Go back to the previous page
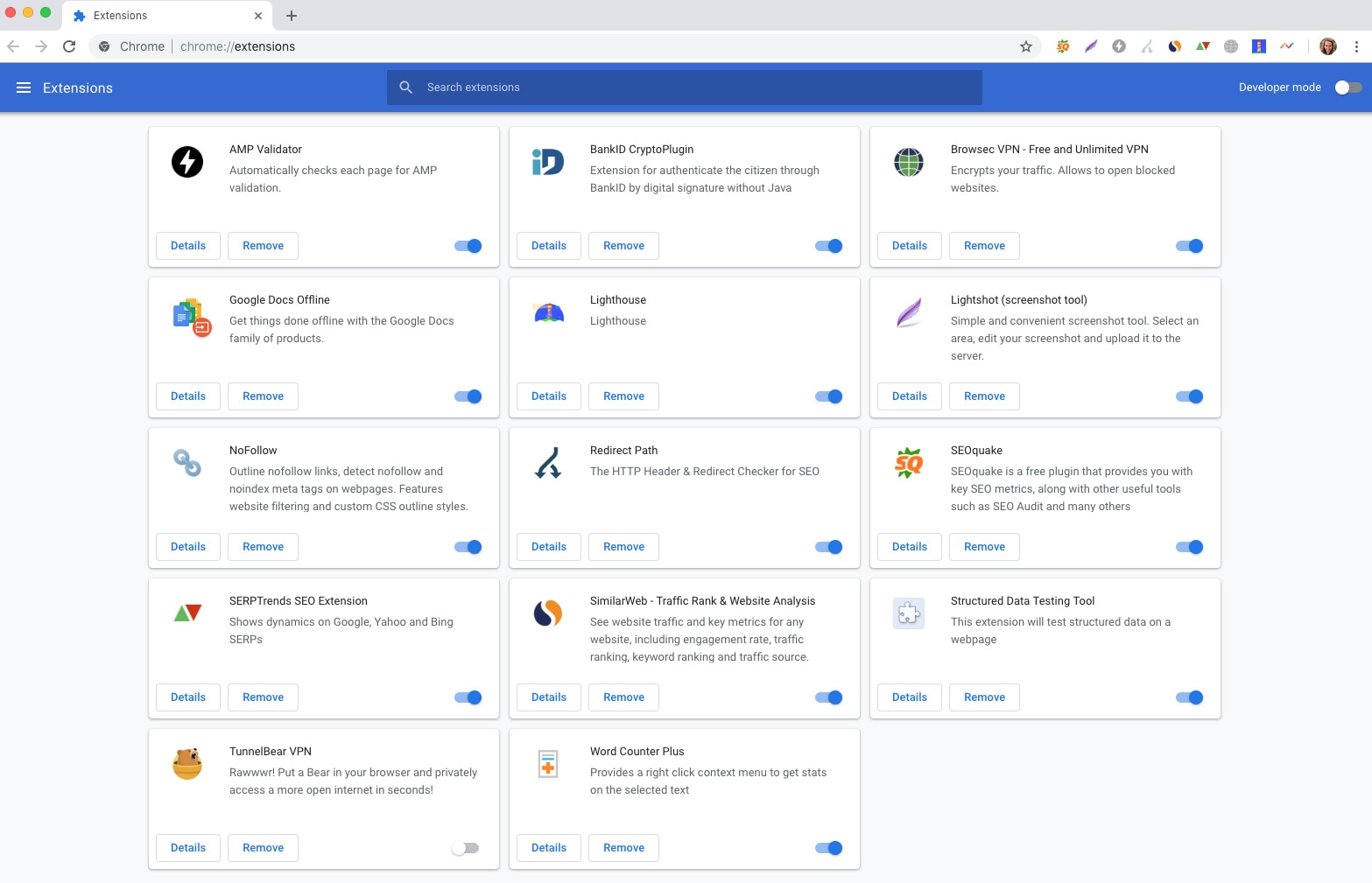This screenshot has width=1372, height=883. 13,46
